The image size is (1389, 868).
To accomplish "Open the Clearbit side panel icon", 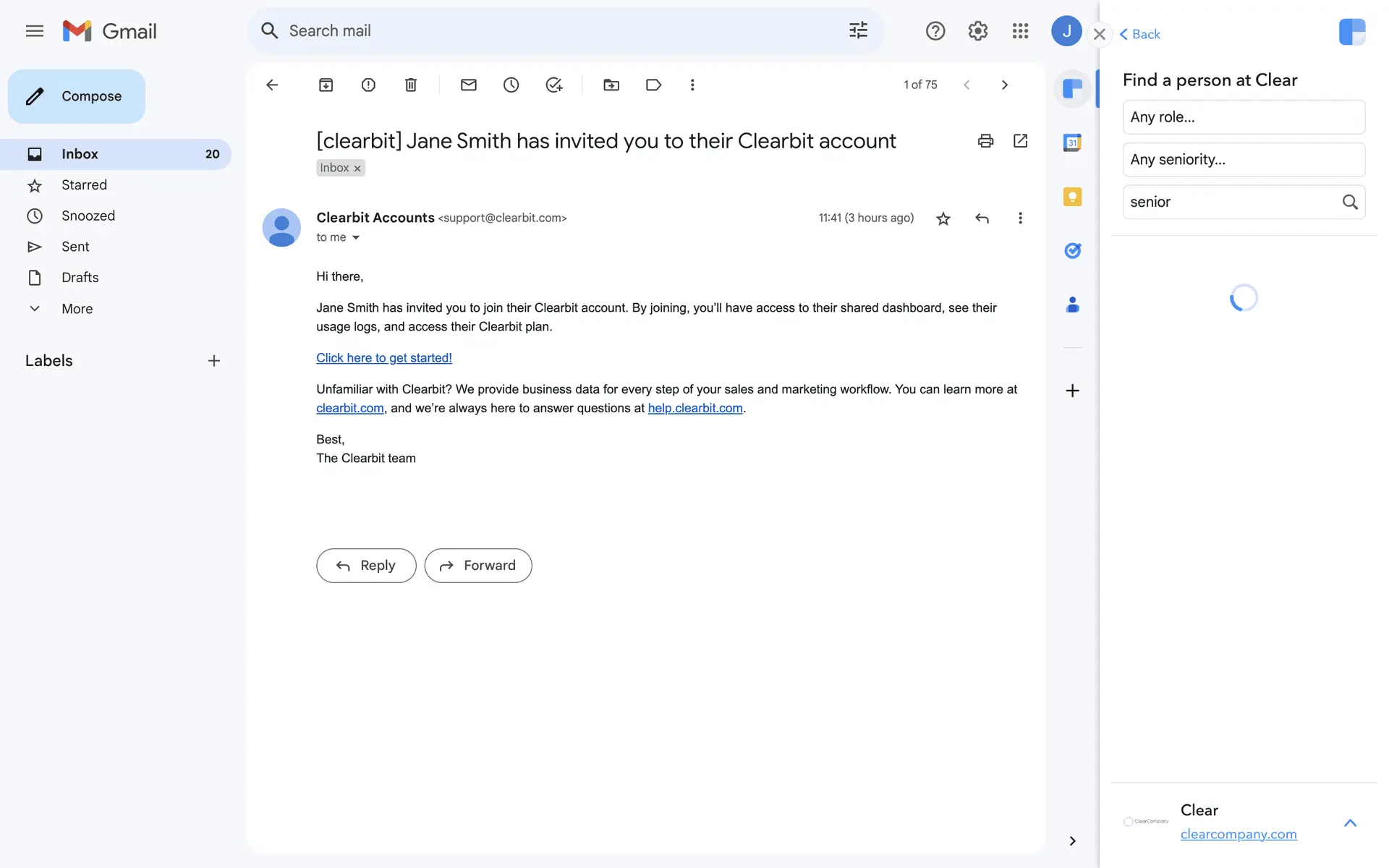I will [1072, 89].
